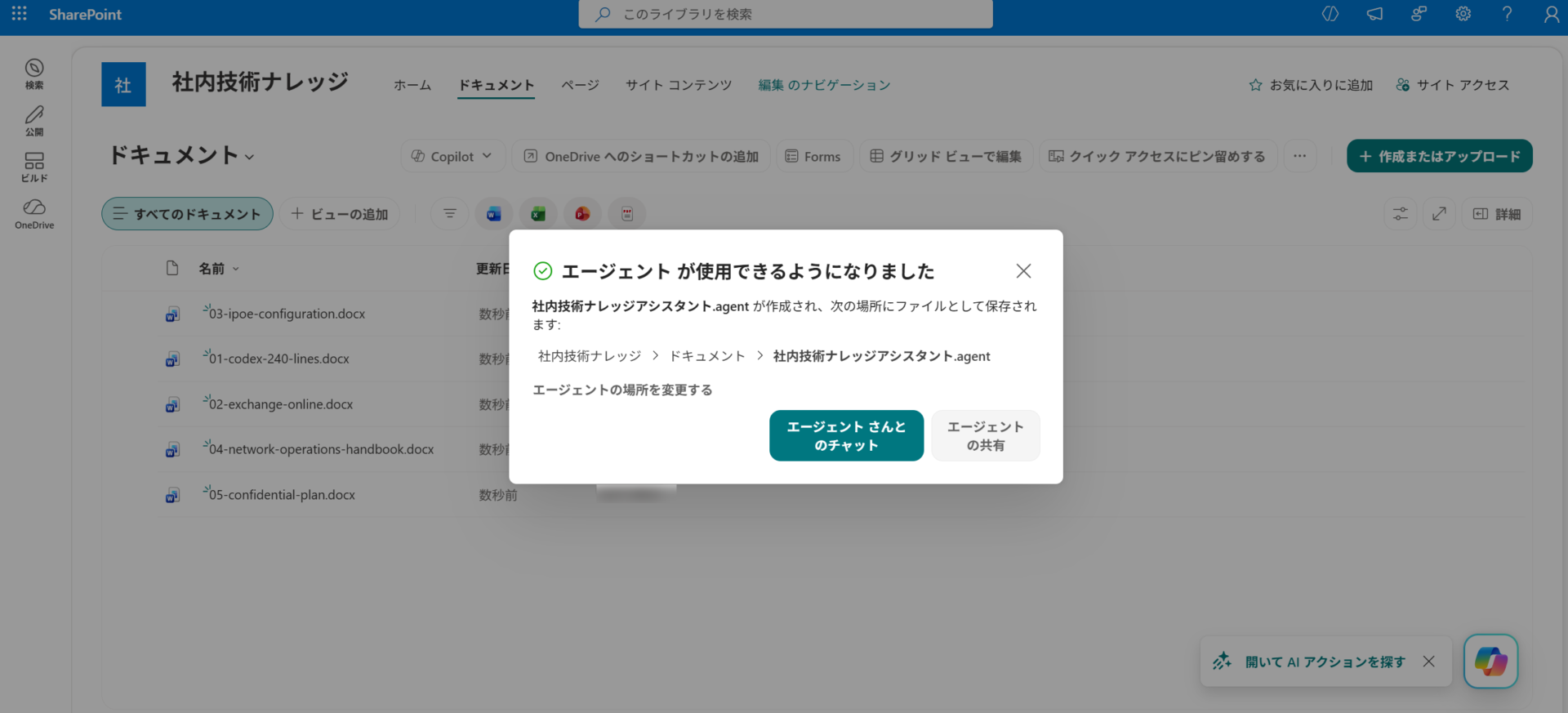Open the account profile icon
The width and height of the screenshot is (1568, 713).
click(x=1551, y=14)
